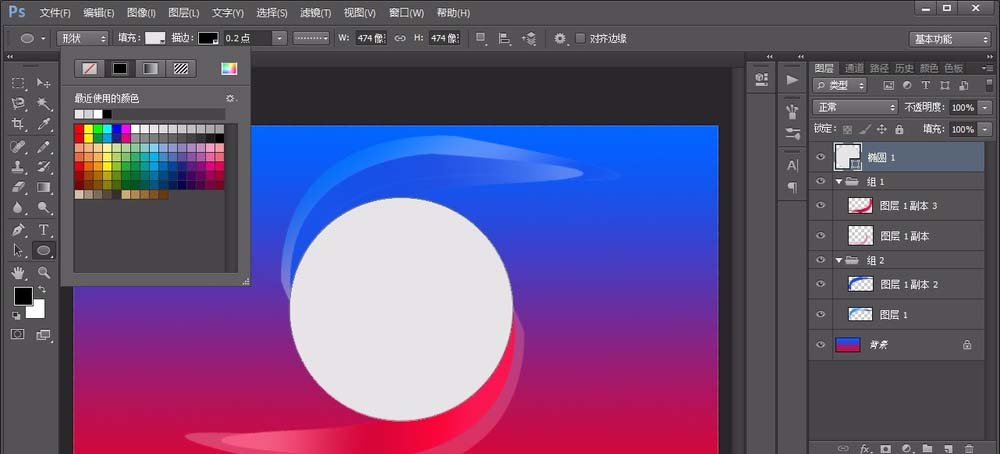Choose the Magic Wand tool
Viewport: 1000px width, 454px height.
pyautogui.click(x=44, y=104)
